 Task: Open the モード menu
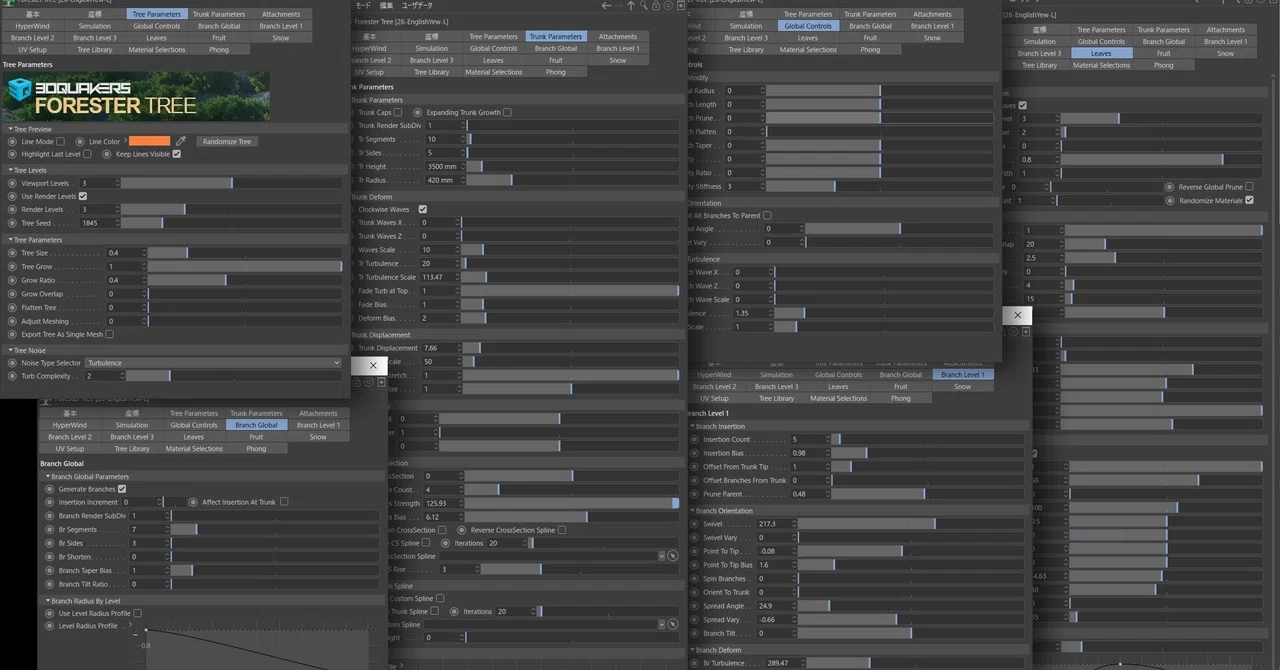click(x=364, y=6)
